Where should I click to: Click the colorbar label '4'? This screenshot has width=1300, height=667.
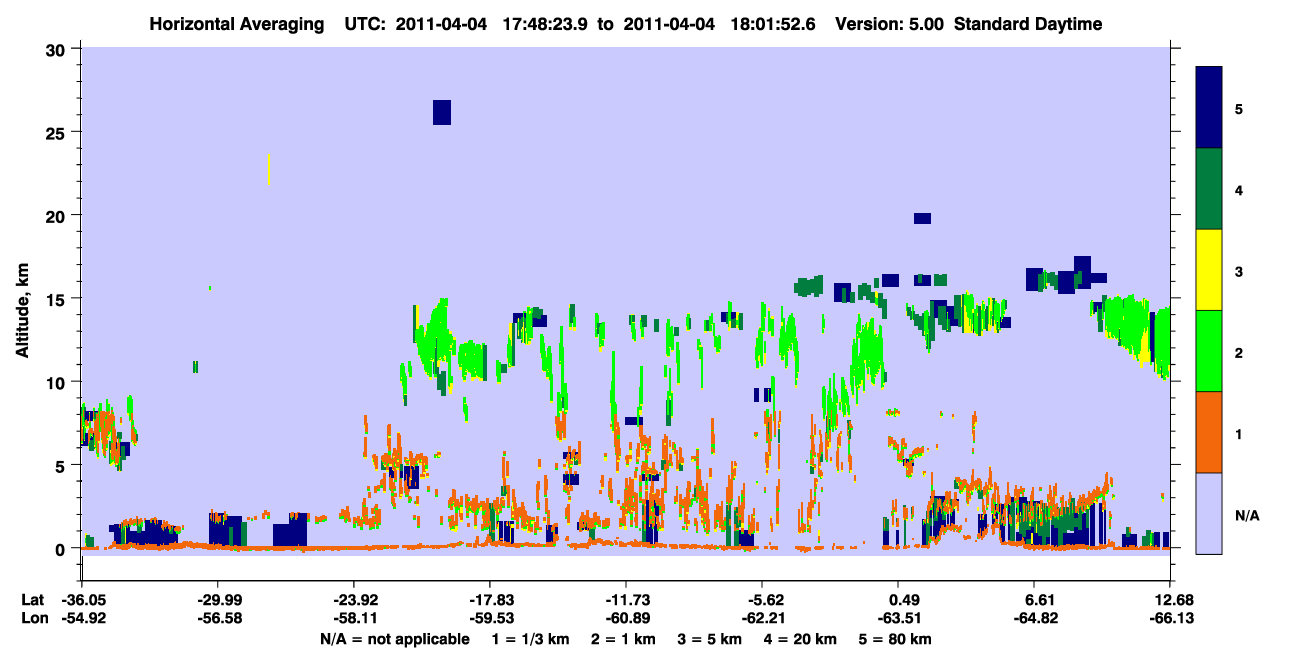pos(1239,189)
